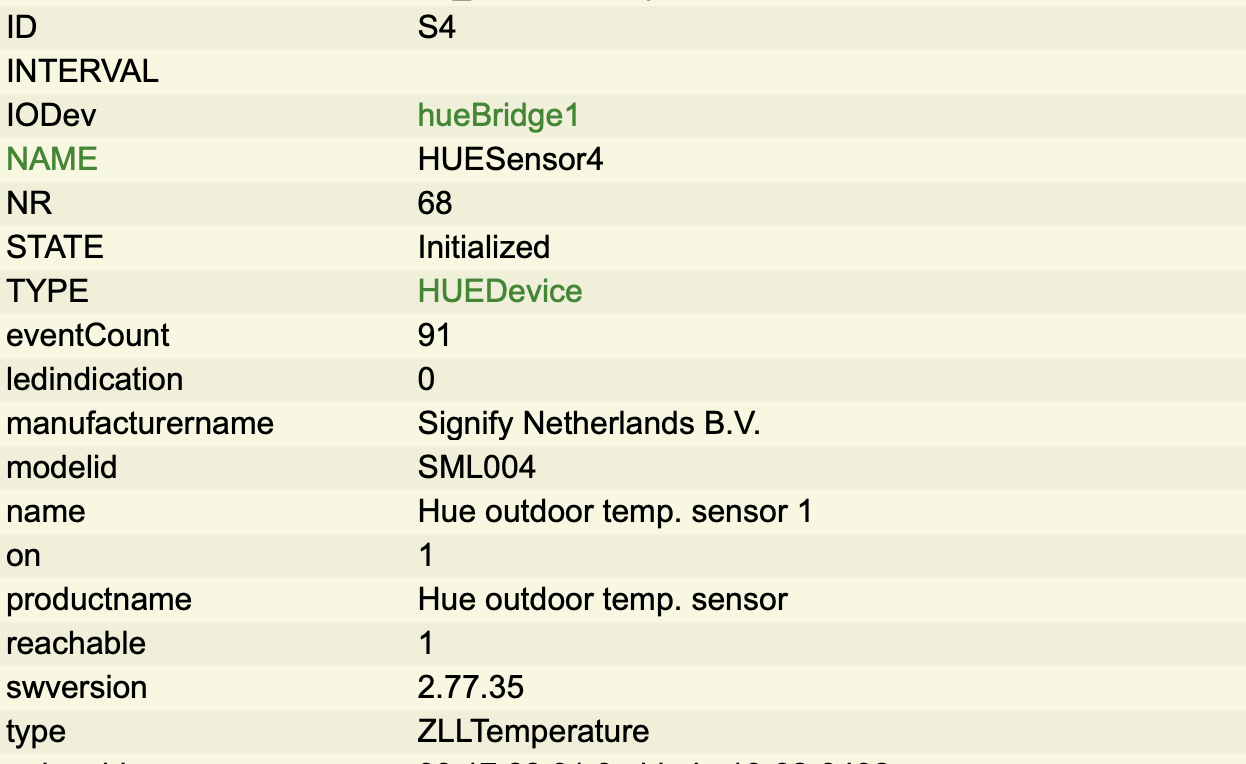Click the manufacturername row label
Image resolution: width=1246 pixels, height=764 pixels.
click(140, 424)
